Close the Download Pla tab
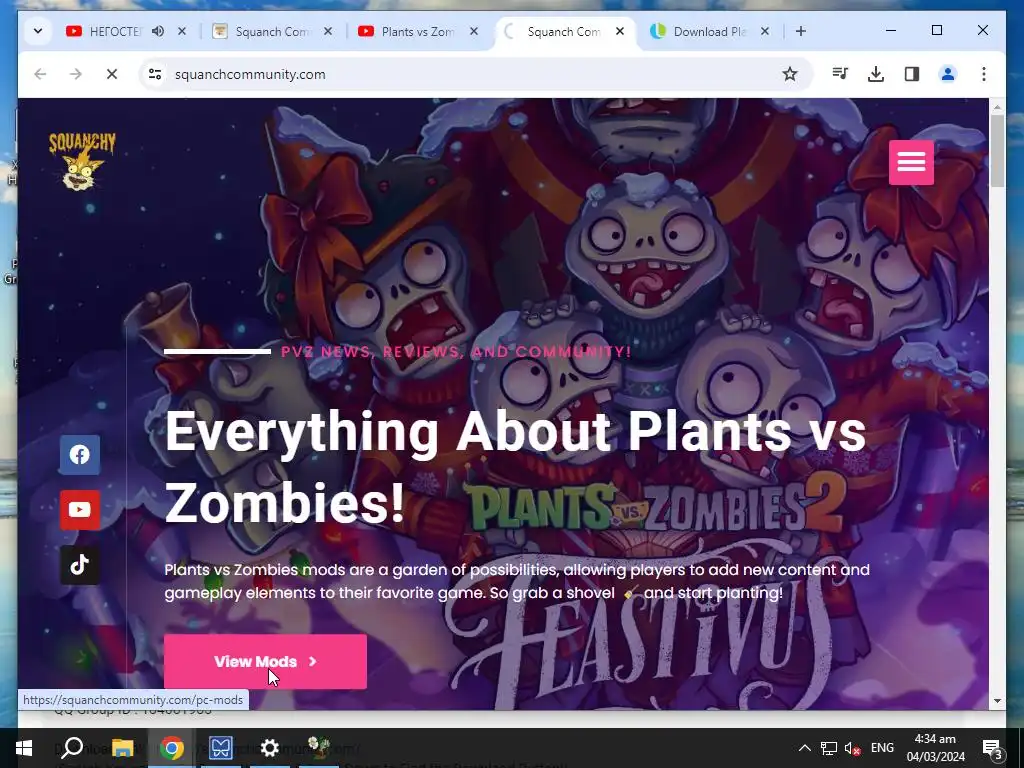The image size is (1024, 768). (765, 31)
